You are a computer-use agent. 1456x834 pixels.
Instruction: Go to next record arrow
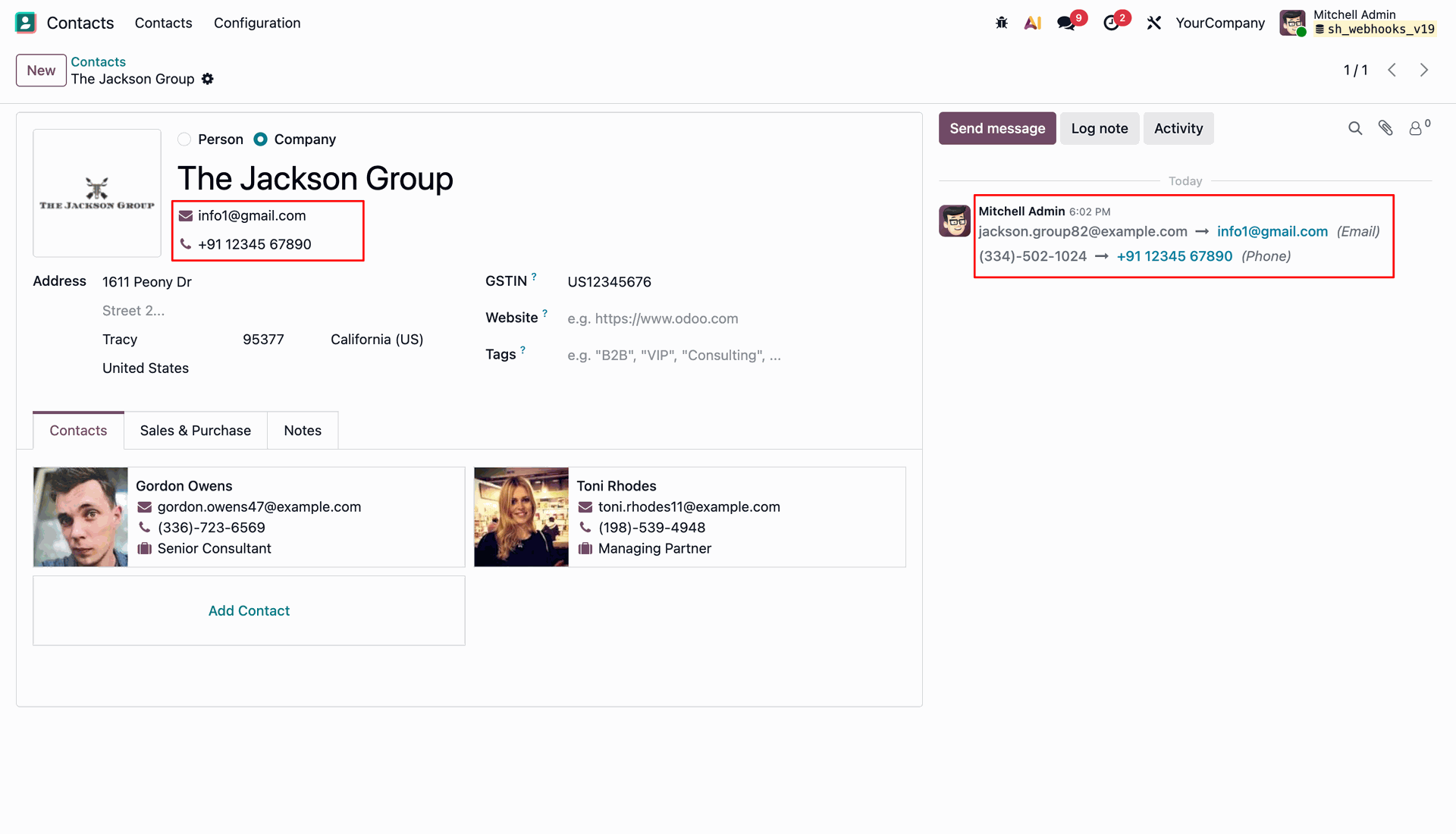click(1424, 70)
